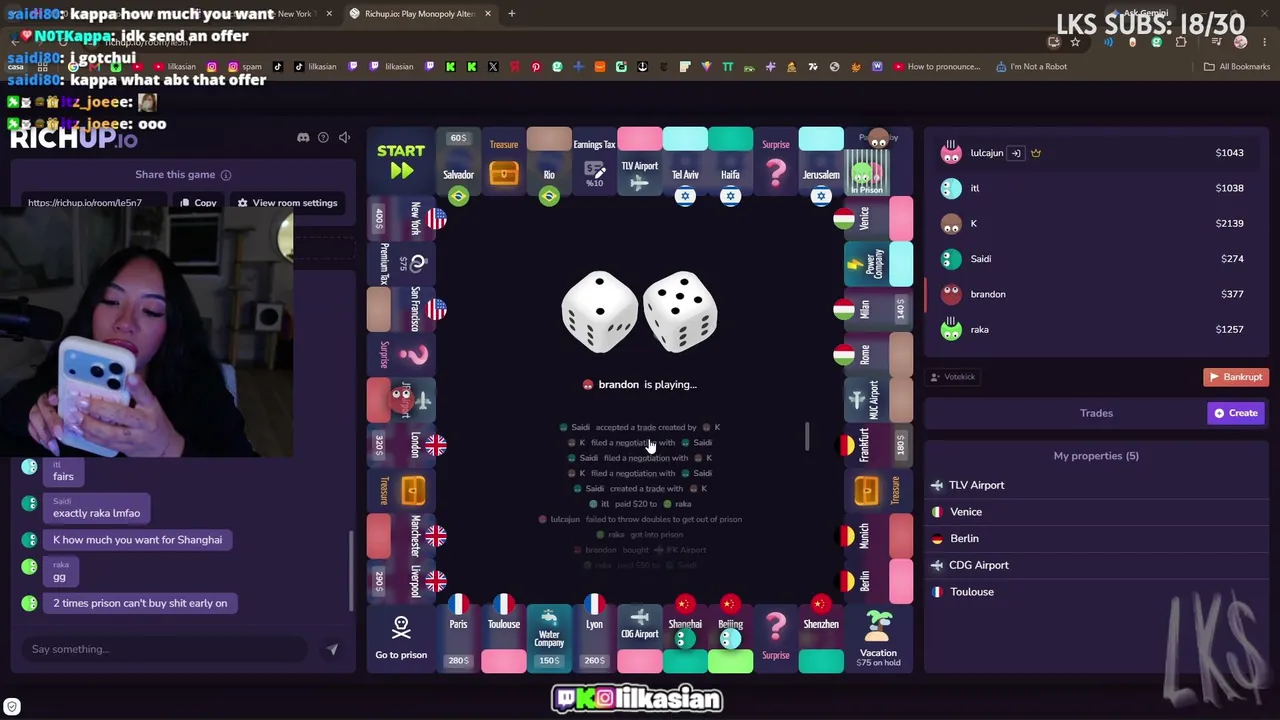Open the Chrome three-dot menu
Screen dimensions: 1280x720
point(1264,42)
